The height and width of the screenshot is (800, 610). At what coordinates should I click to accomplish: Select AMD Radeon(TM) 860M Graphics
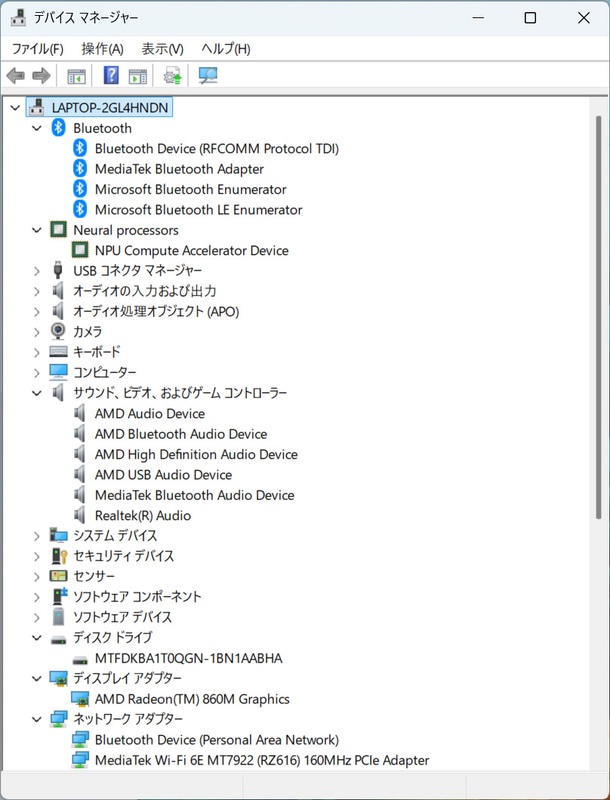[x=192, y=699]
